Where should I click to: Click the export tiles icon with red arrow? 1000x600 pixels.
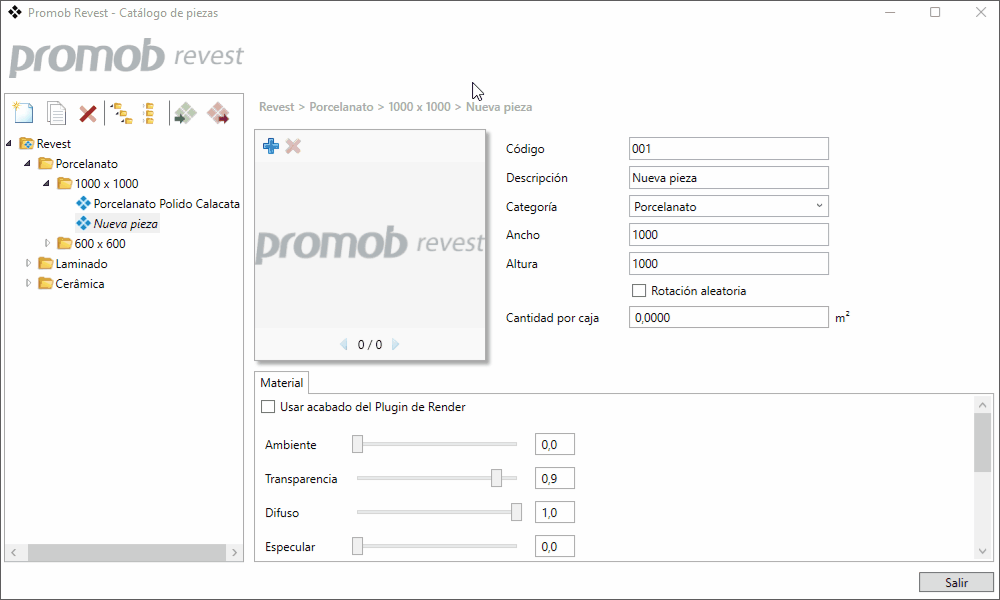click(217, 113)
